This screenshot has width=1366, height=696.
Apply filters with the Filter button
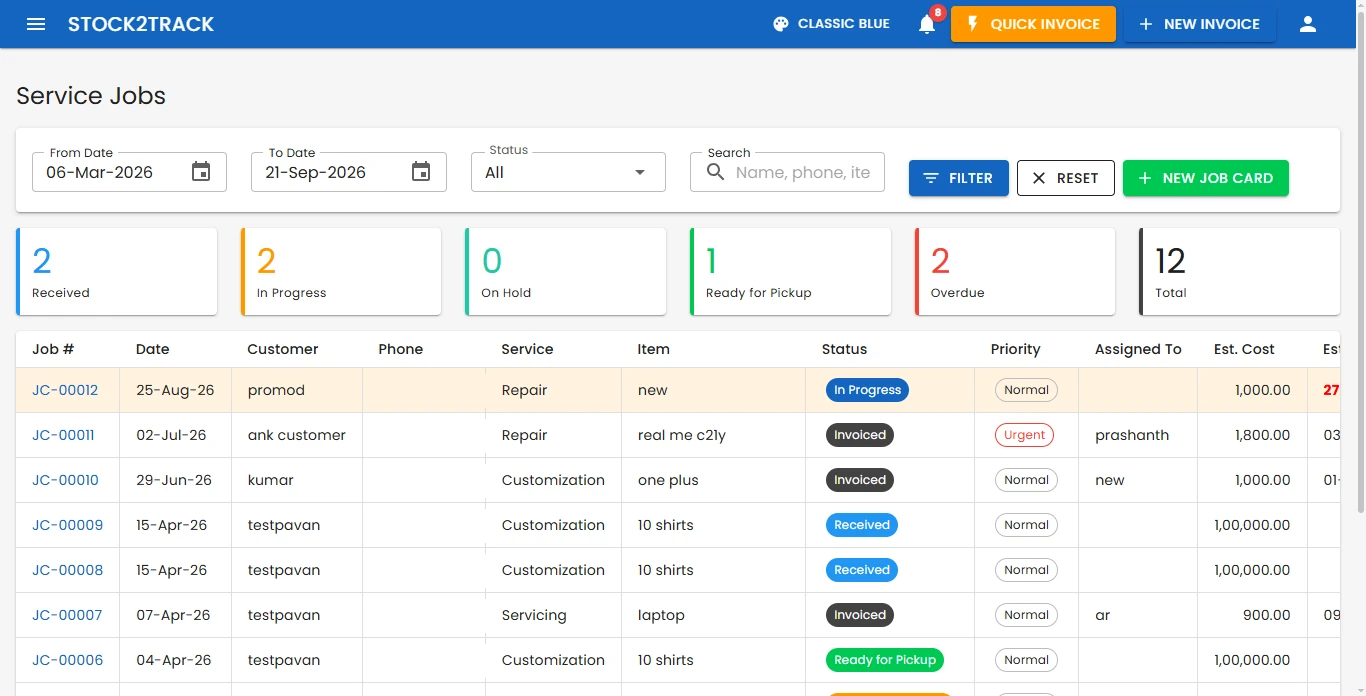tap(958, 178)
